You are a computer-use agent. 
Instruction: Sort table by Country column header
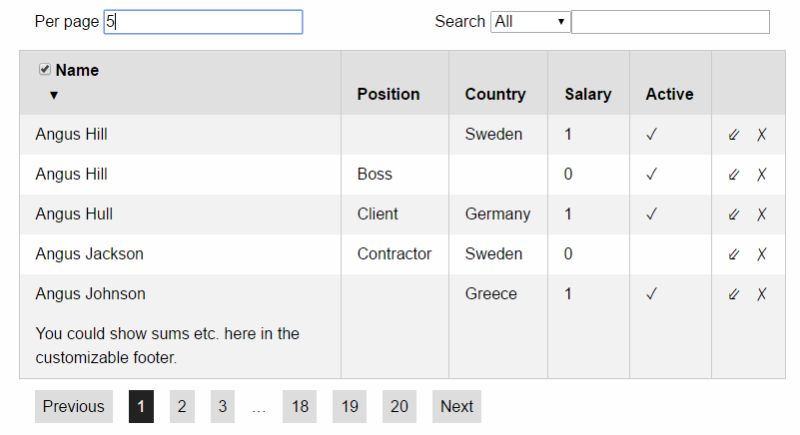[495, 94]
